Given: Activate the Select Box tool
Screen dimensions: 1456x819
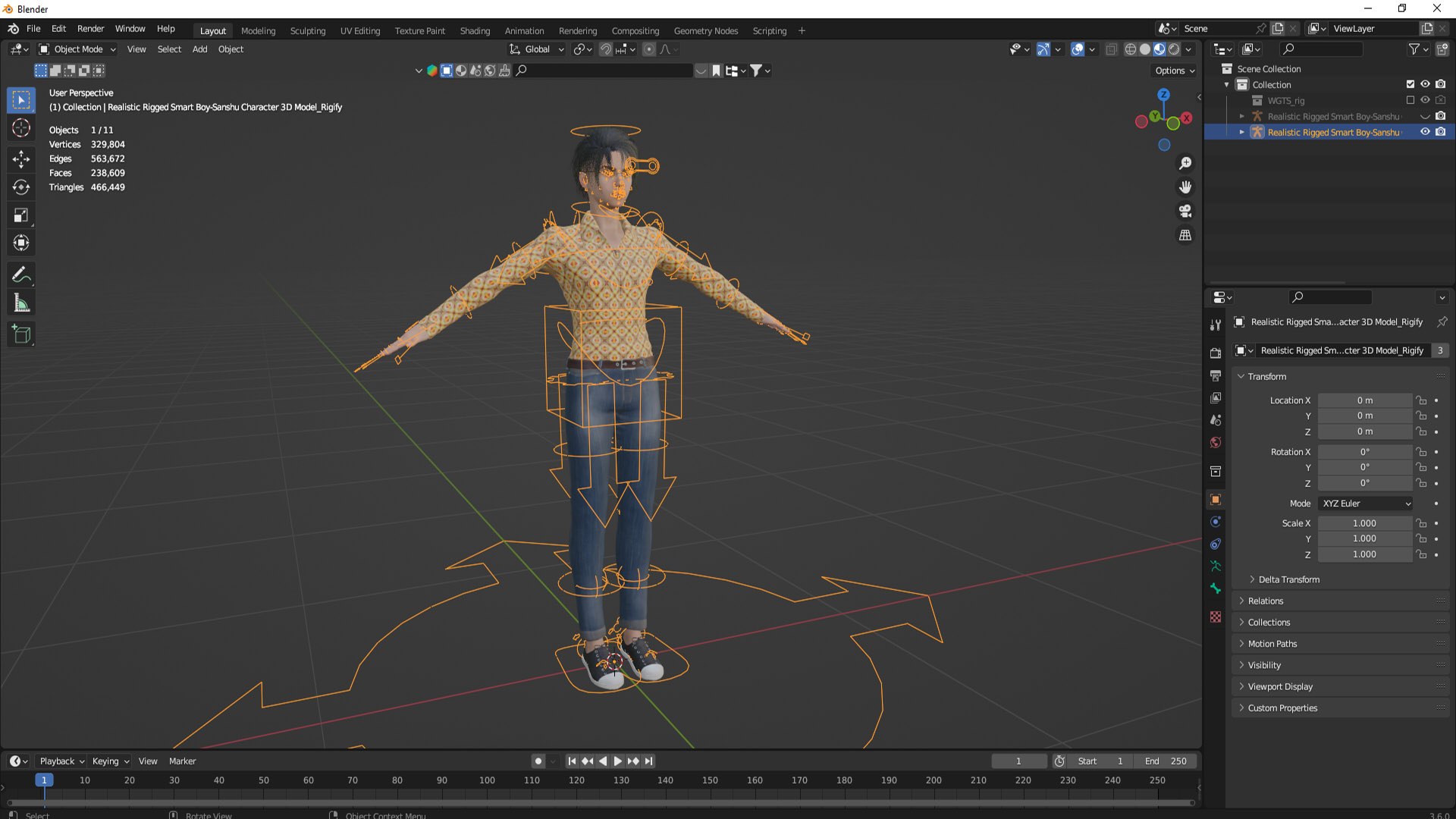Looking at the screenshot, I should (21, 100).
